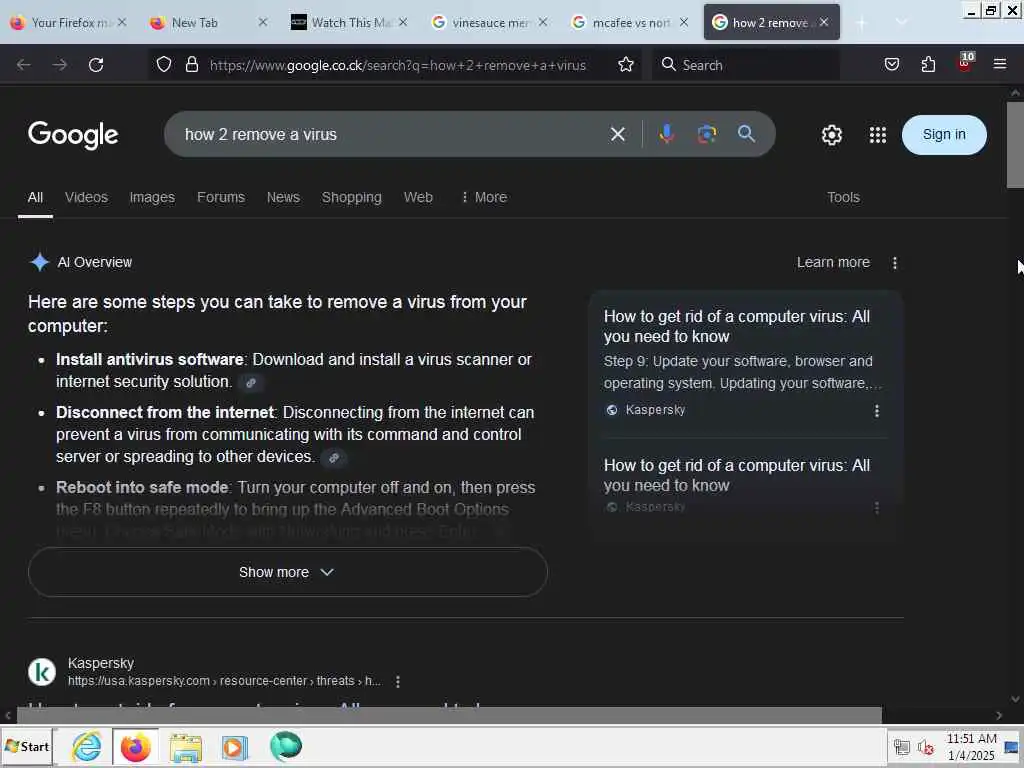Click the browser forward arrow
Image resolution: width=1024 pixels, height=768 pixels.
coord(59,65)
